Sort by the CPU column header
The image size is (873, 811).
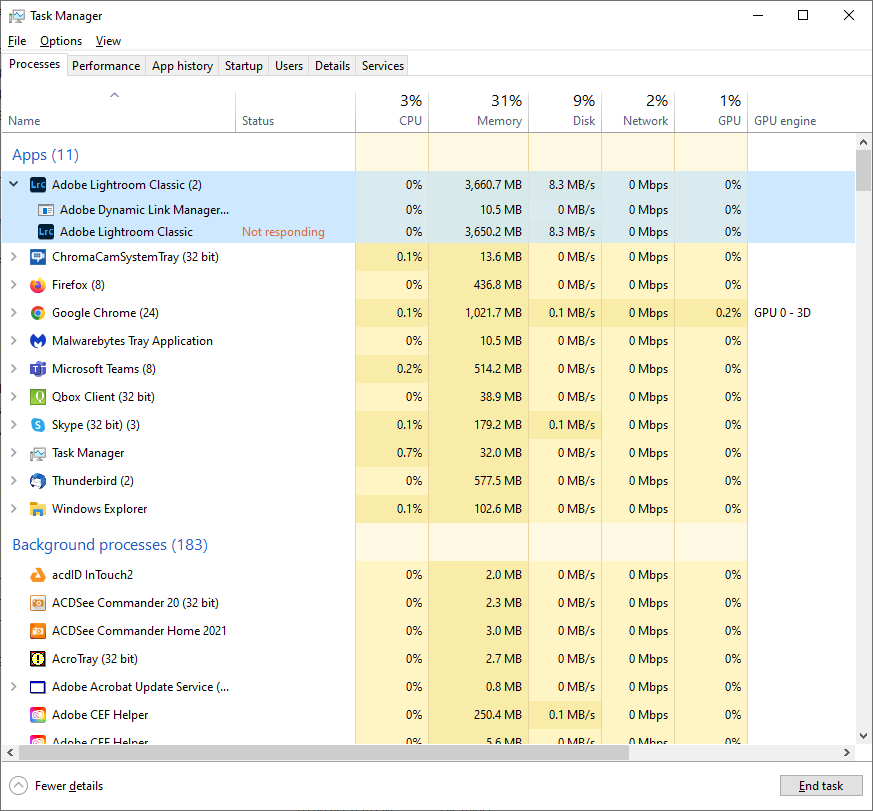pos(392,111)
